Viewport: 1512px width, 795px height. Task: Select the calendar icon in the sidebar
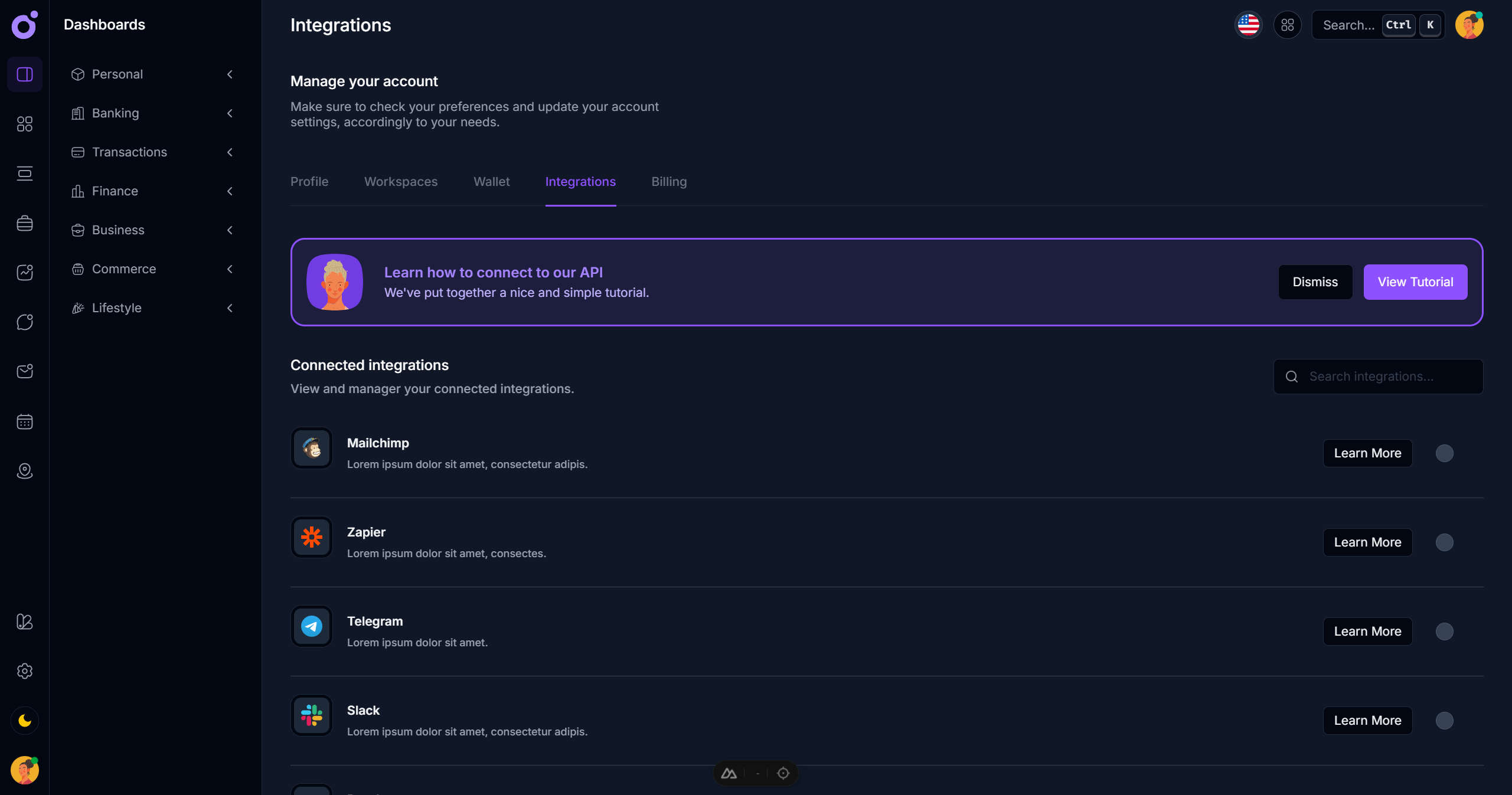click(24, 421)
